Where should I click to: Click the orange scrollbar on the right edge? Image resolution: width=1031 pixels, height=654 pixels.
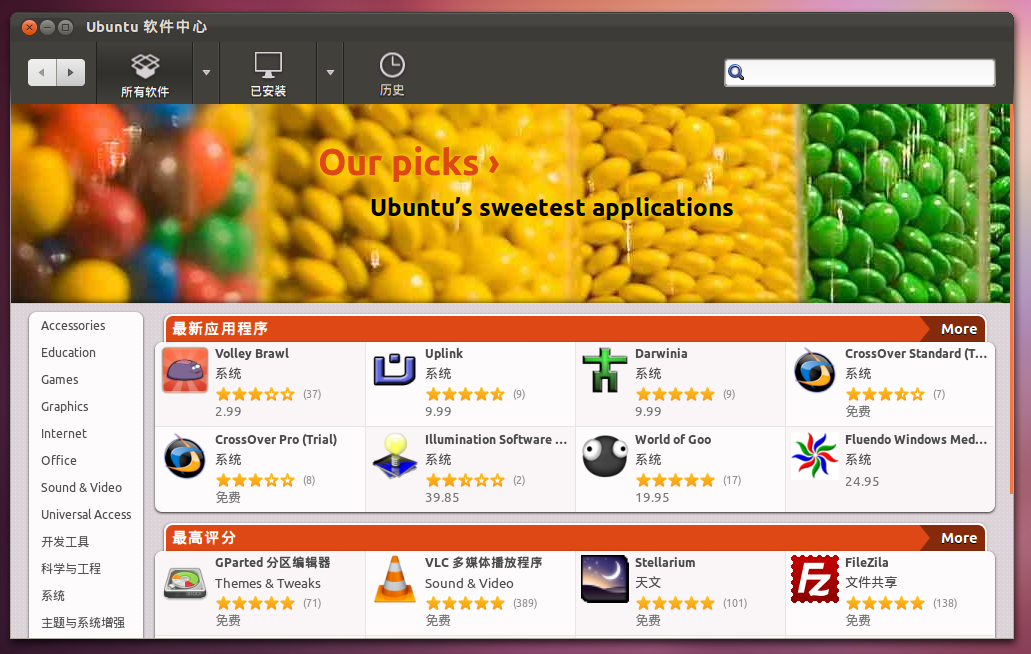pyautogui.click(x=1011, y=299)
